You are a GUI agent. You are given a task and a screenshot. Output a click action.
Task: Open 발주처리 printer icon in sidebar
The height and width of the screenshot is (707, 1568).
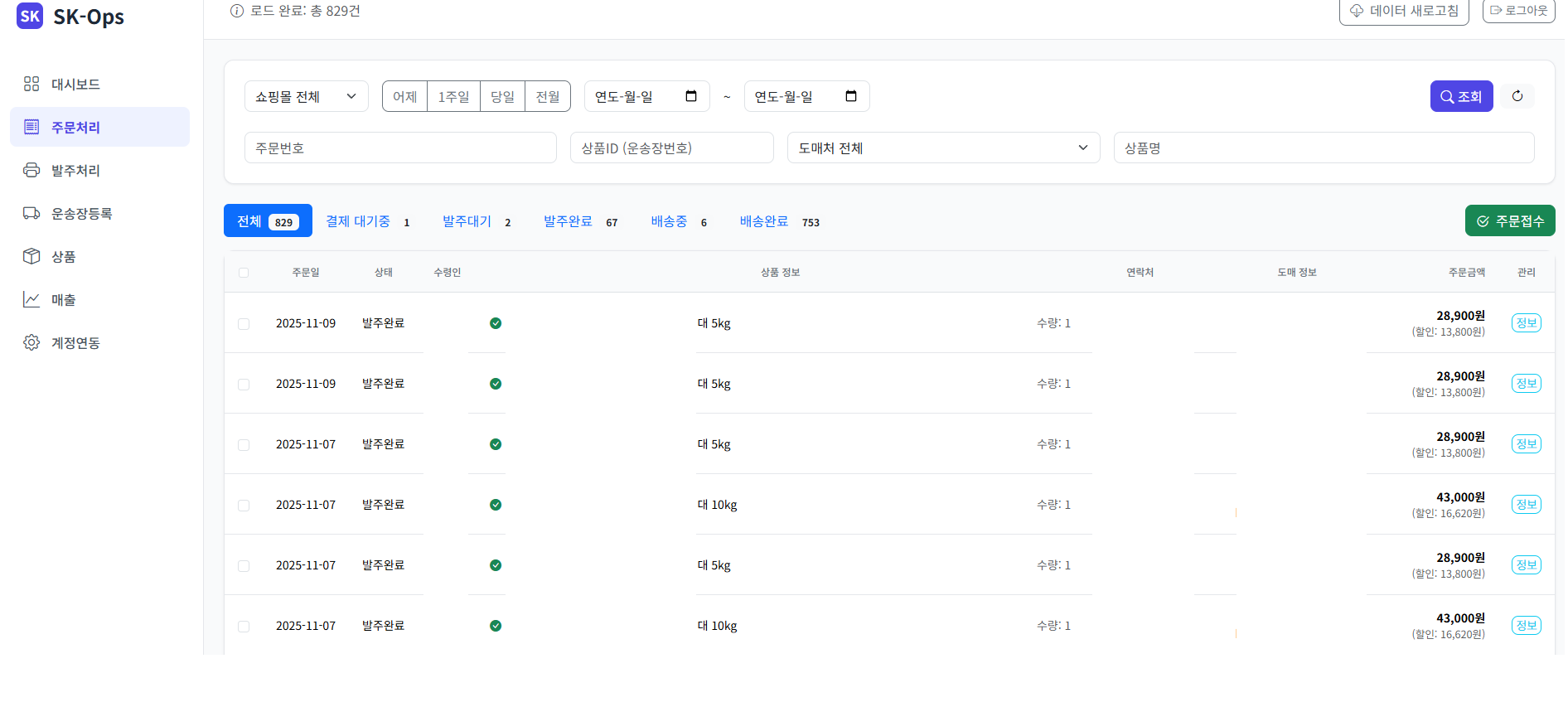[31, 170]
